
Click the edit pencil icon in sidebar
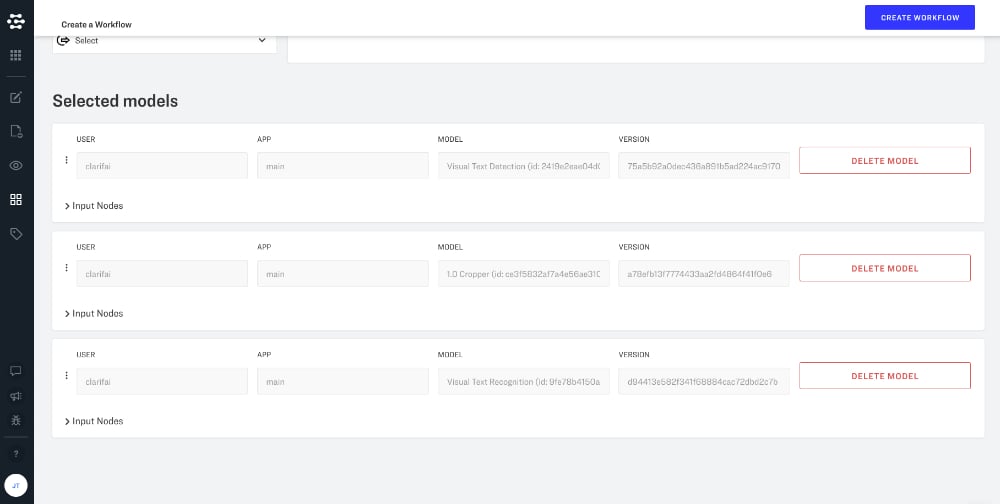click(x=16, y=97)
